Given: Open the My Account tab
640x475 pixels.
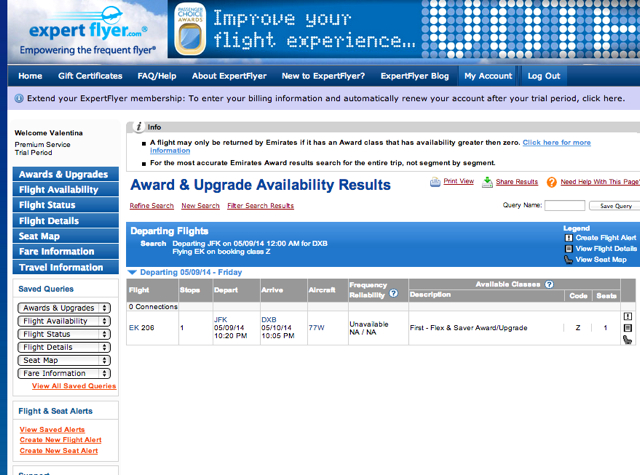Looking at the screenshot, I should click(488, 76).
